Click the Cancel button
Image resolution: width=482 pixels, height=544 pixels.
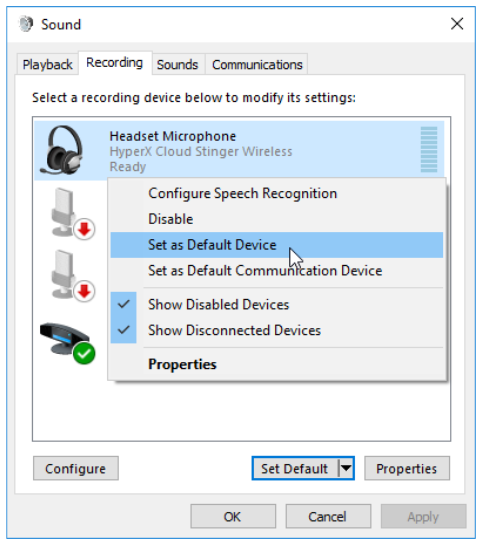328,517
